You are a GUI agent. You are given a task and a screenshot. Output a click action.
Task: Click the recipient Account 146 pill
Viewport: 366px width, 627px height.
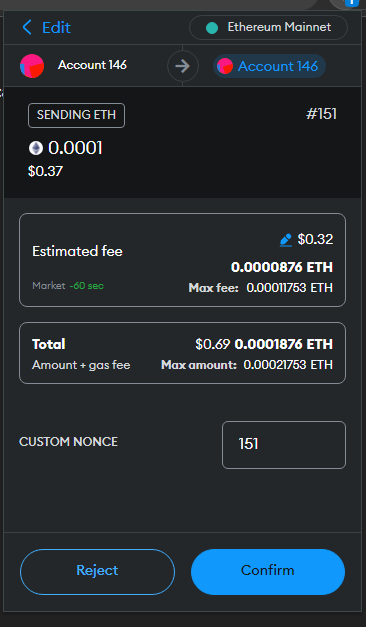coord(269,66)
